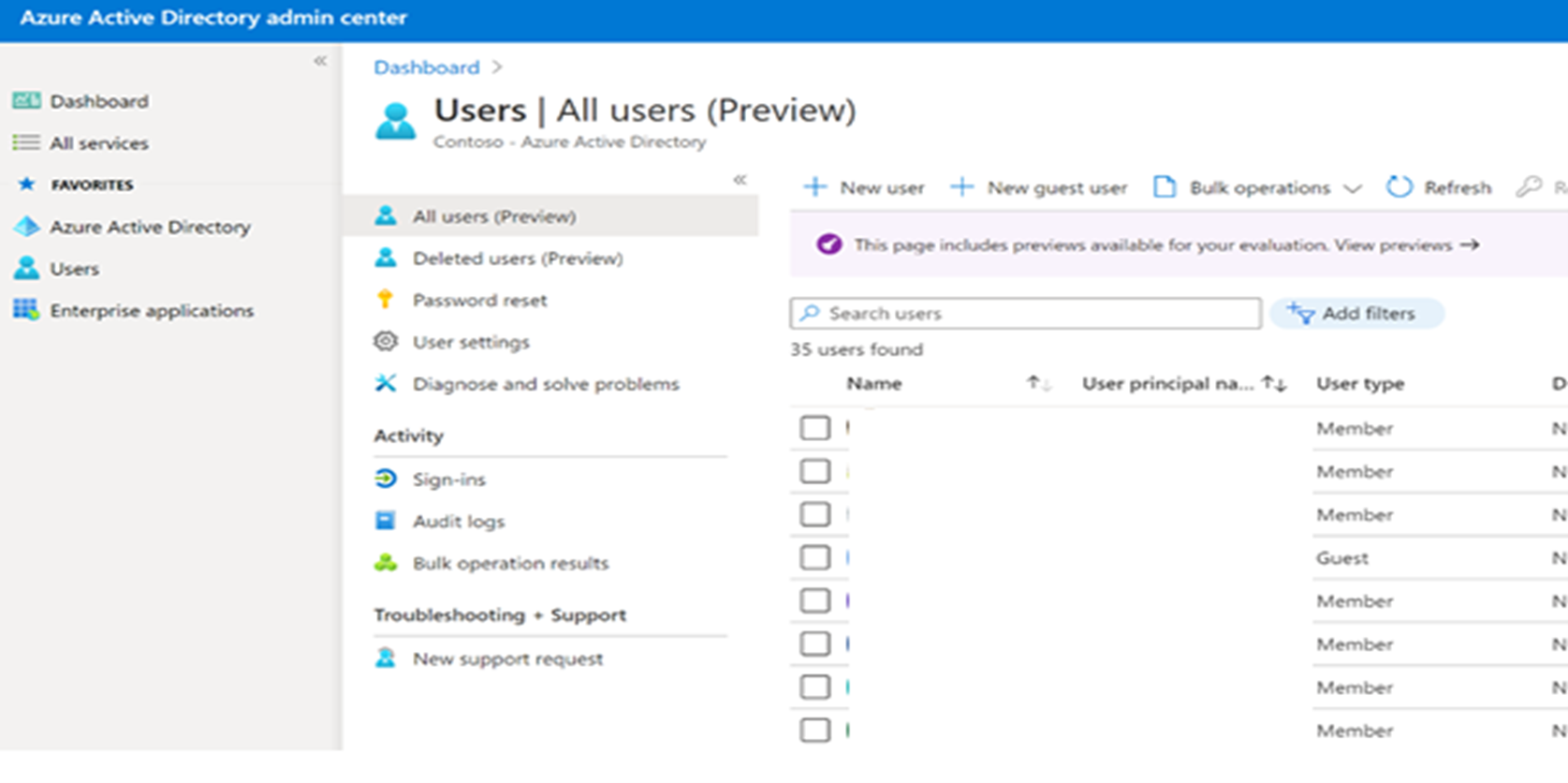Click Add filters button
Screen dimensions: 1568x783
coord(1356,314)
